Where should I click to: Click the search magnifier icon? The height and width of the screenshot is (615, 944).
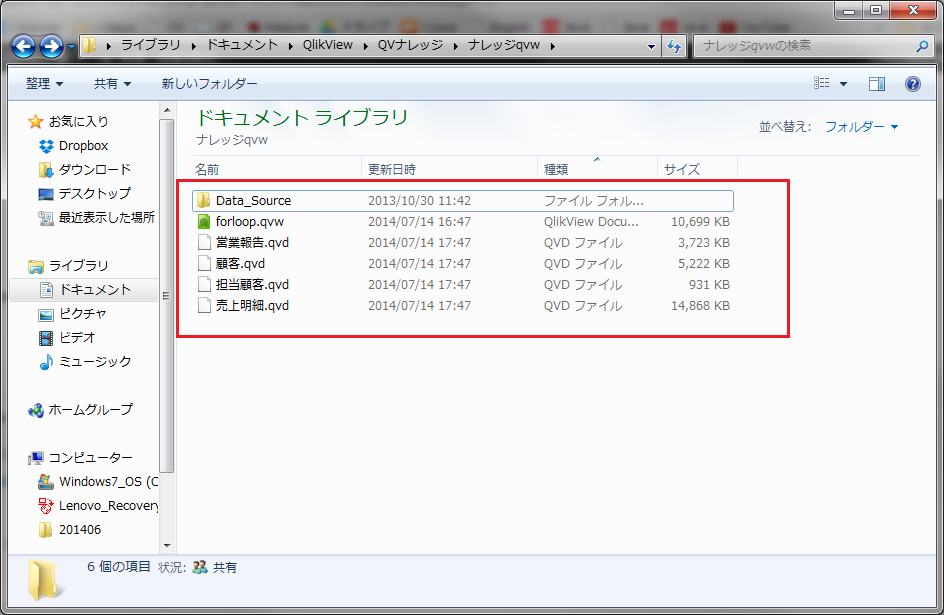point(922,46)
